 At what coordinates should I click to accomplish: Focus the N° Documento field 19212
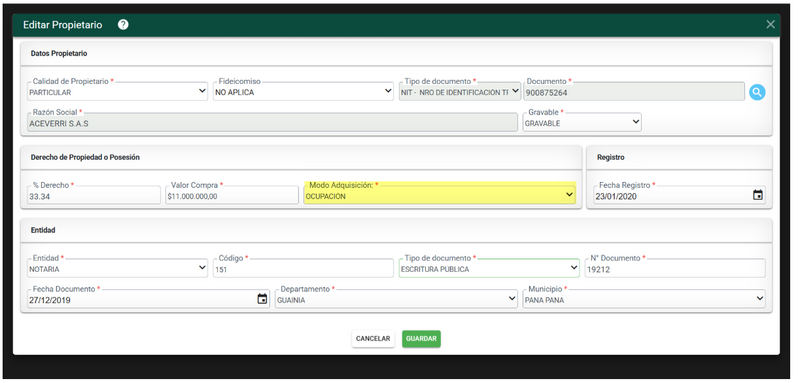(675, 269)
